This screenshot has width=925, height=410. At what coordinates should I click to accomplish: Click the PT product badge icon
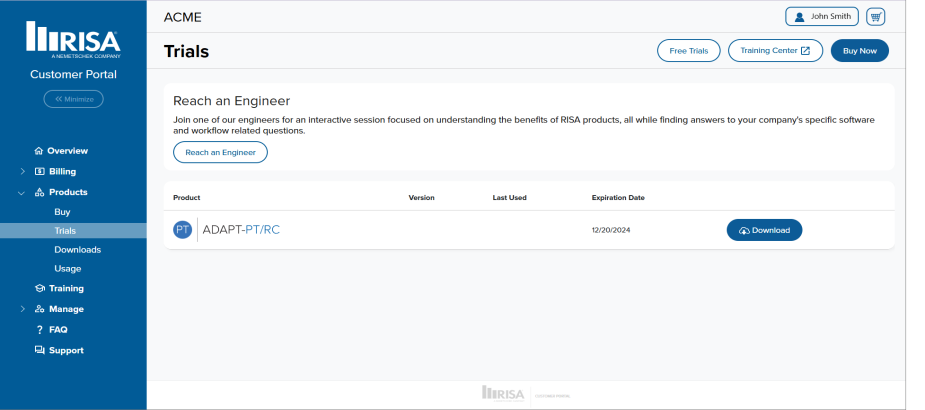tap(182, 229)
